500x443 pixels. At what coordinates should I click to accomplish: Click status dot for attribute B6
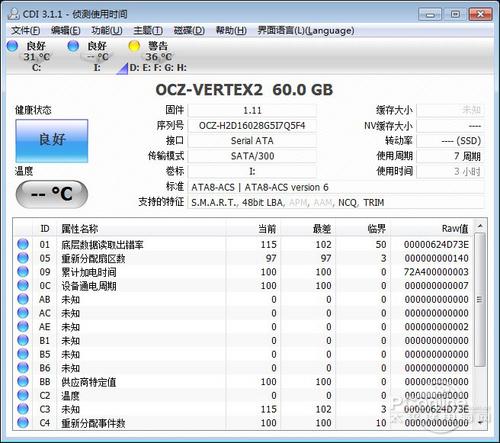(x=23, y=367)
